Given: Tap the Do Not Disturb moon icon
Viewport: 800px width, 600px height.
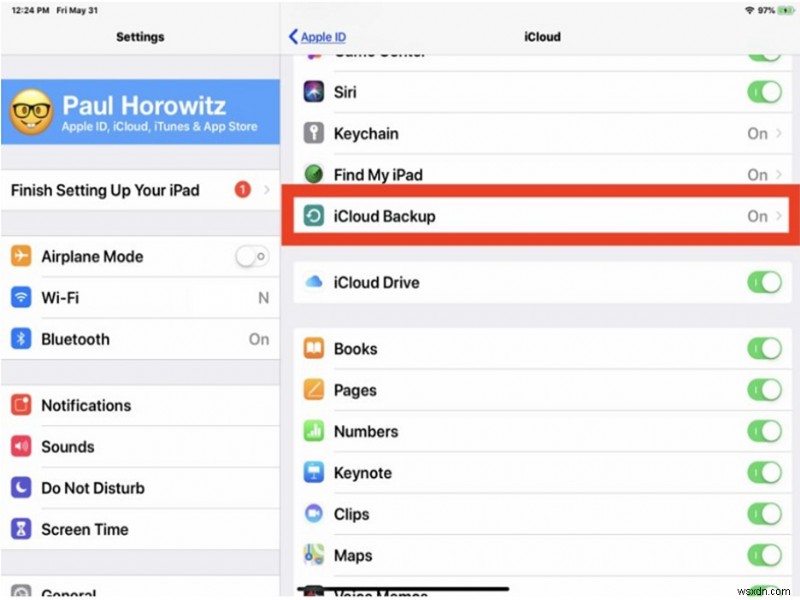Looking at the screenshot, I should tap(21, 488).
